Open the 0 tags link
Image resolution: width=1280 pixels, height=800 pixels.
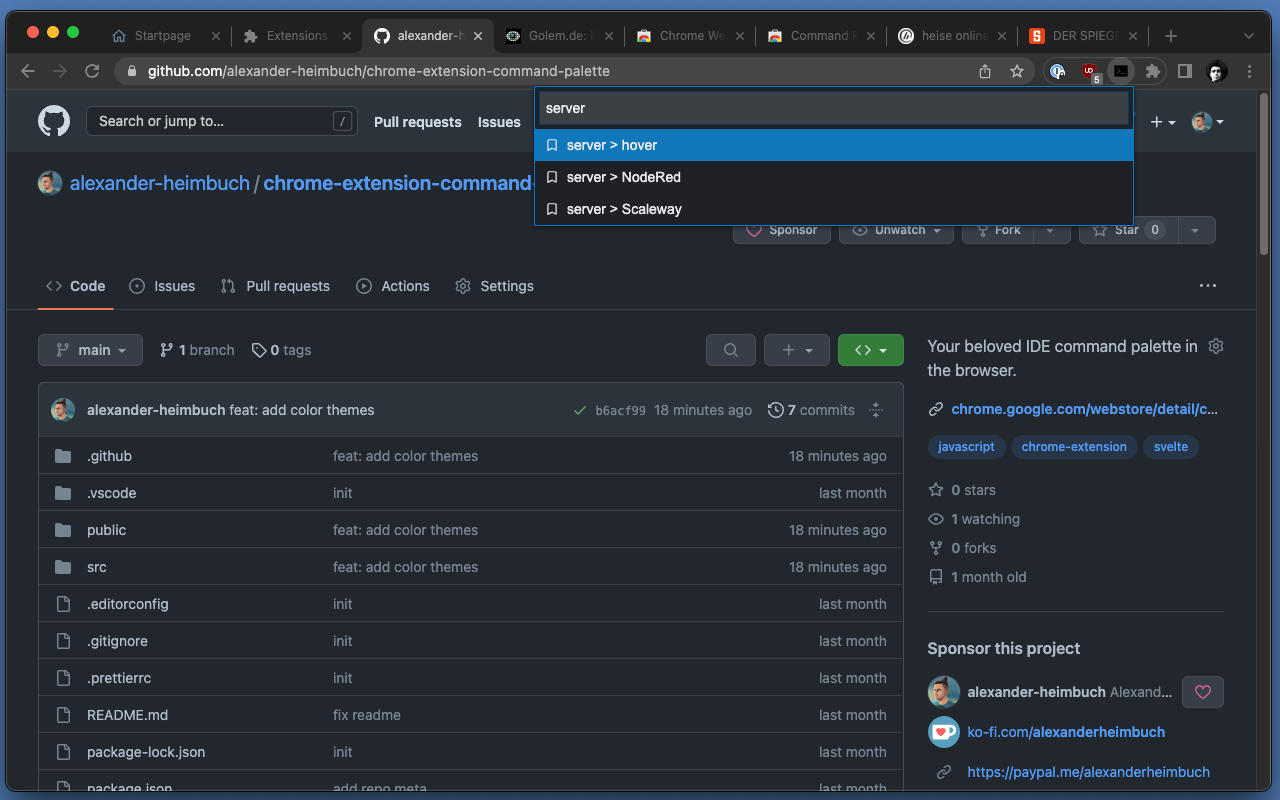[x=281, y=350]
